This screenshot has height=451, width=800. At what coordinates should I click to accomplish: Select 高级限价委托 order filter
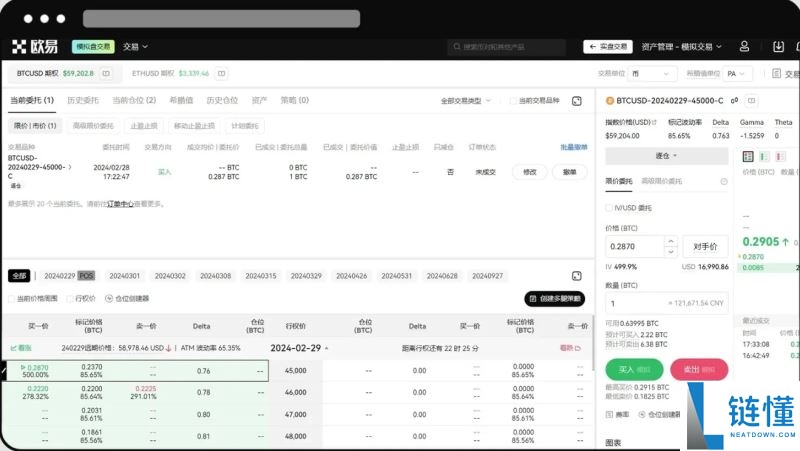click(93, 126)
